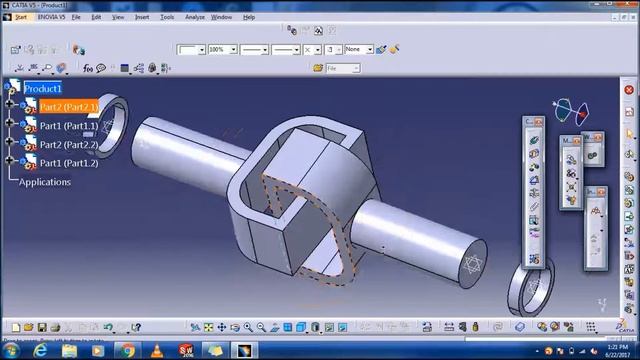Click the Windows Start orb

11,350
